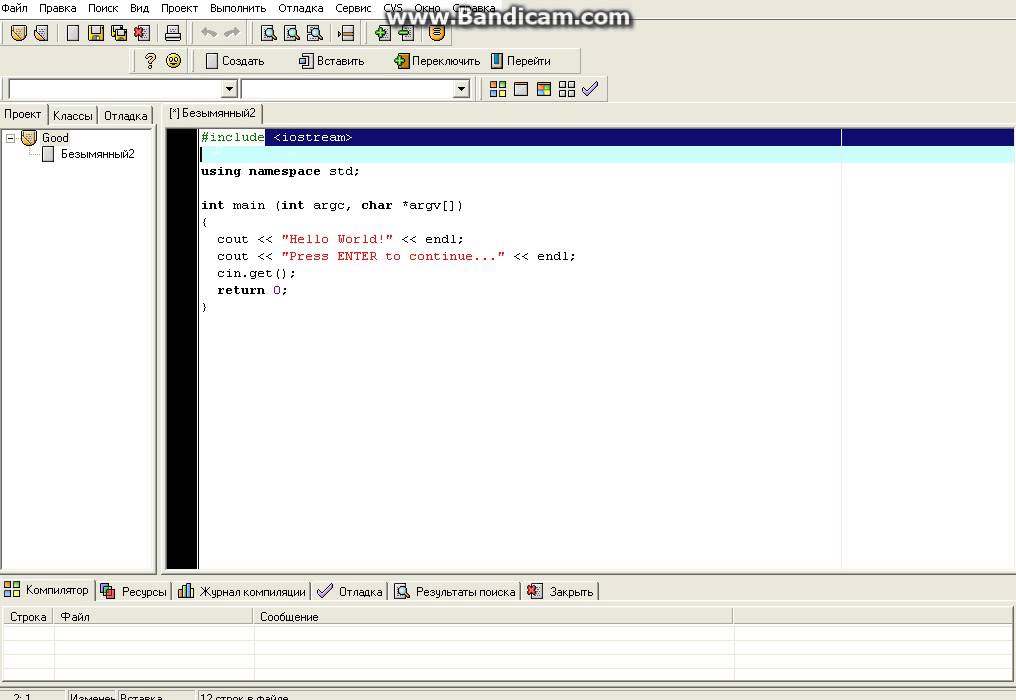Click the Go To Line icon

coord(346,32)
